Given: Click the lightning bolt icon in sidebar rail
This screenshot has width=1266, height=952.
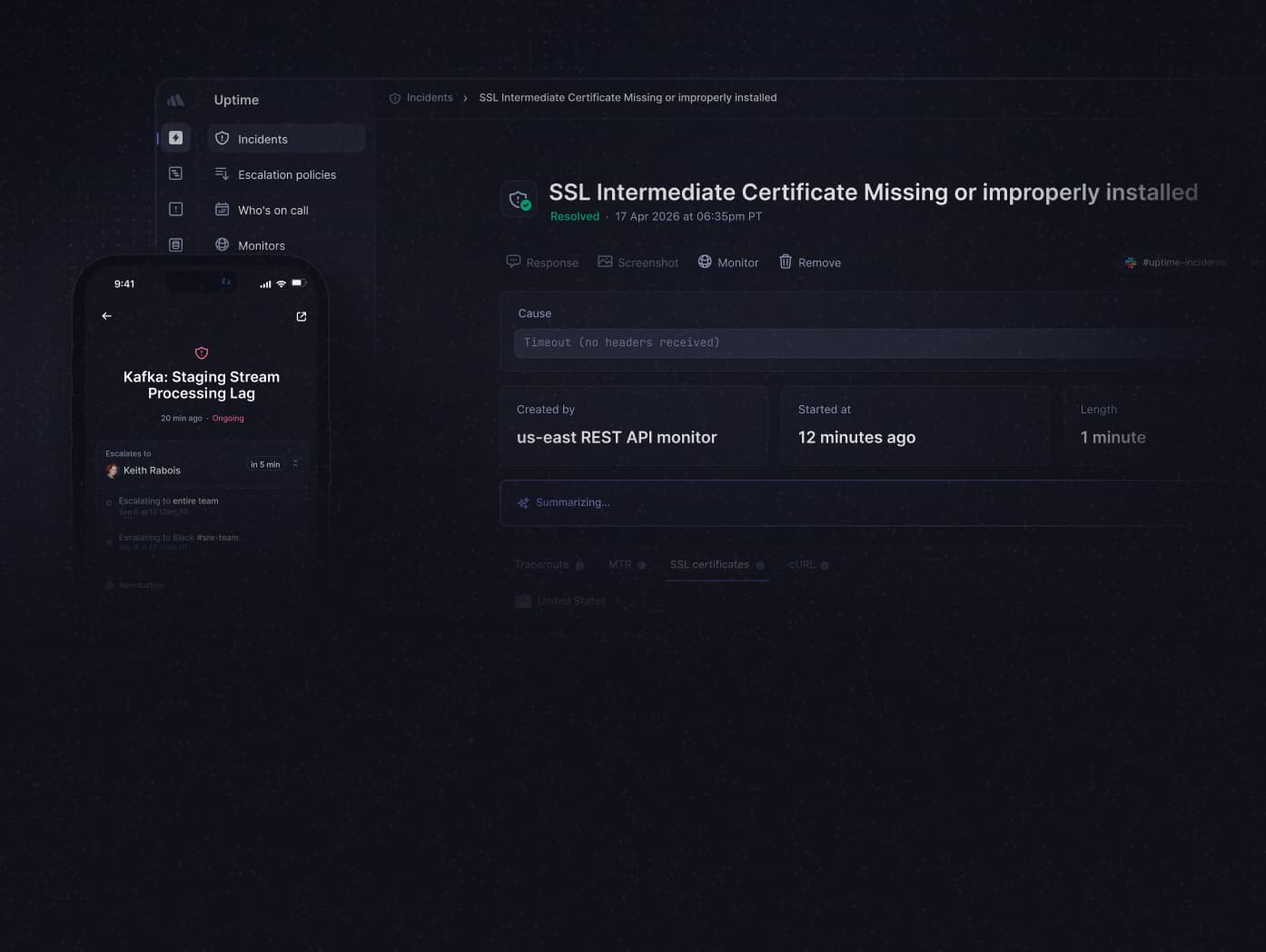Looking at the screenshot, I should 176,138.
